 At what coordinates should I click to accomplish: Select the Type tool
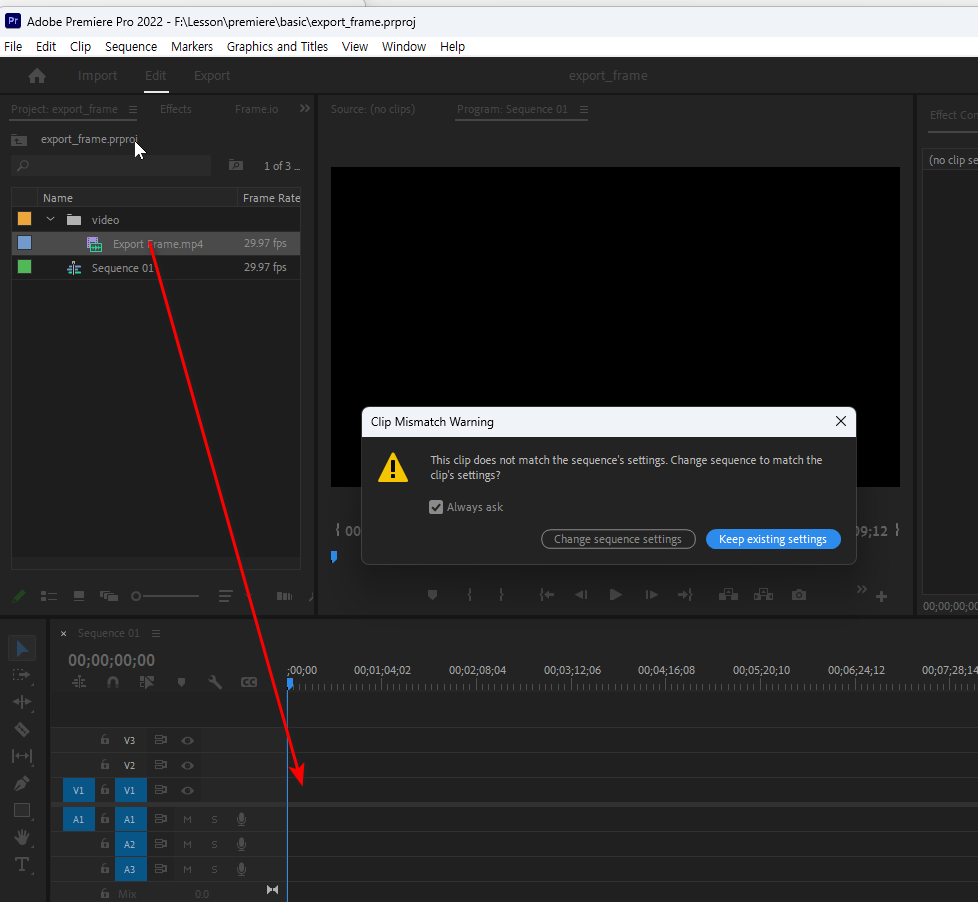(22, 864)
